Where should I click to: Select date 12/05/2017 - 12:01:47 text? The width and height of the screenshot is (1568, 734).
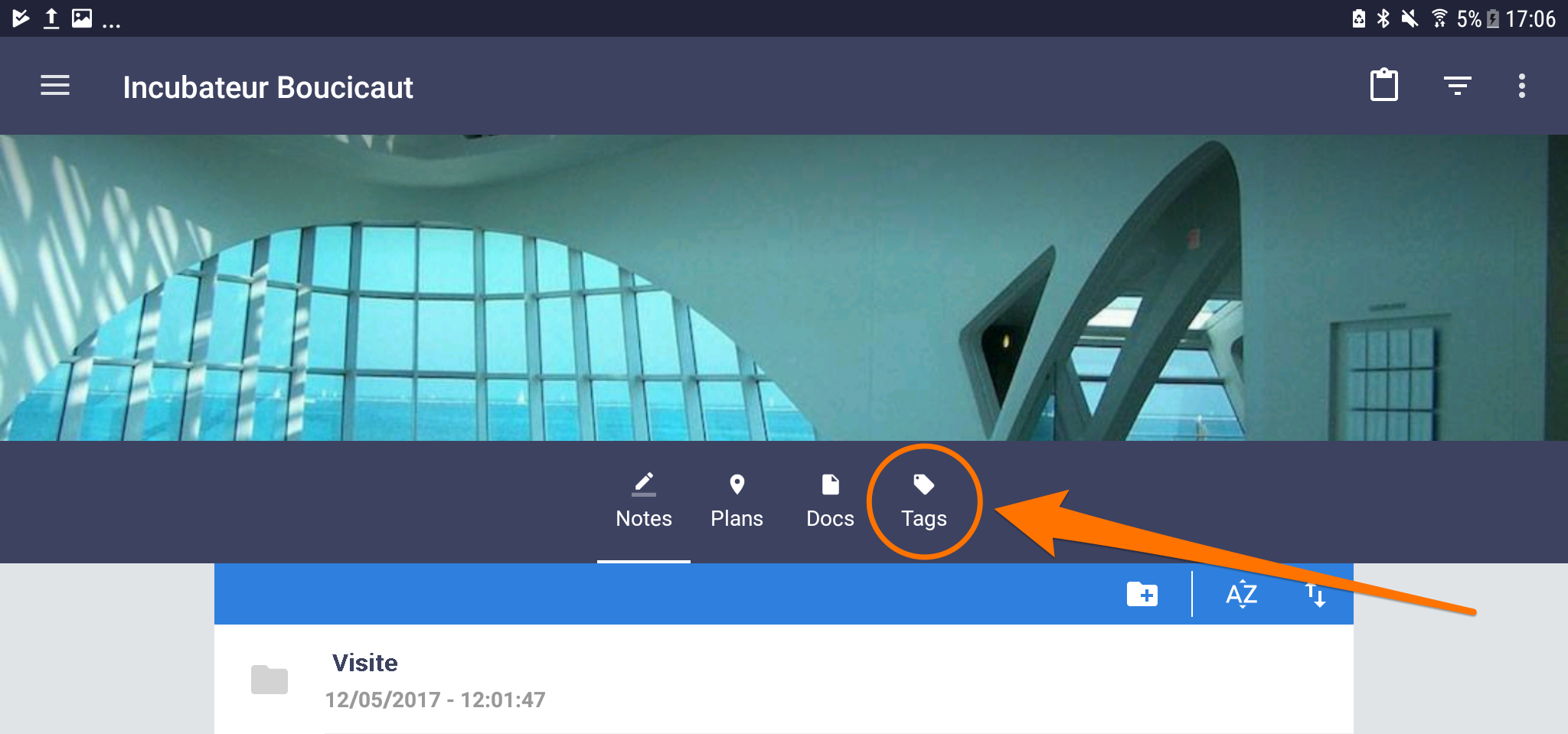[435, 700]
